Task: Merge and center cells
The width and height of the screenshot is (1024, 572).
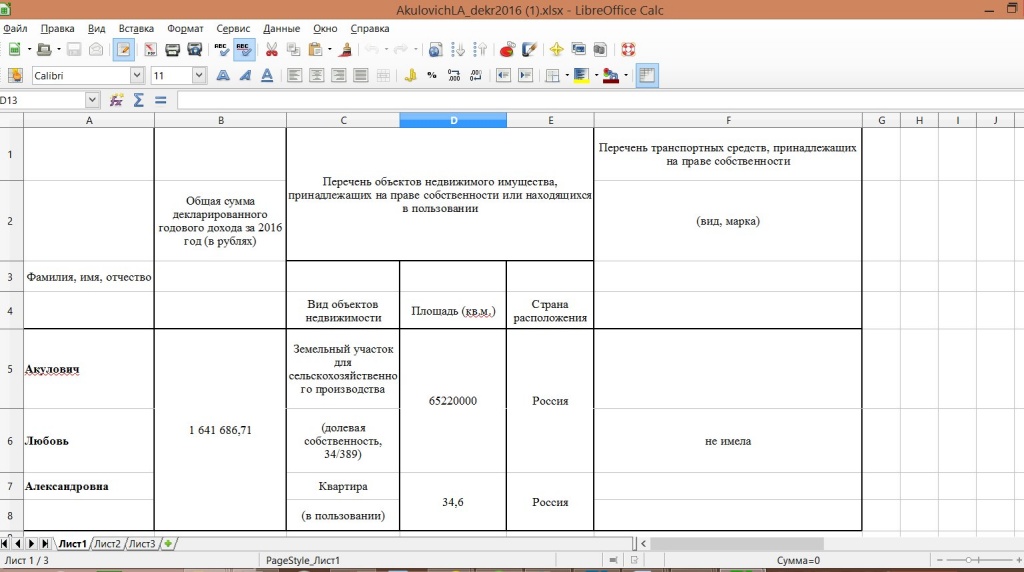Action: point(383,76)
